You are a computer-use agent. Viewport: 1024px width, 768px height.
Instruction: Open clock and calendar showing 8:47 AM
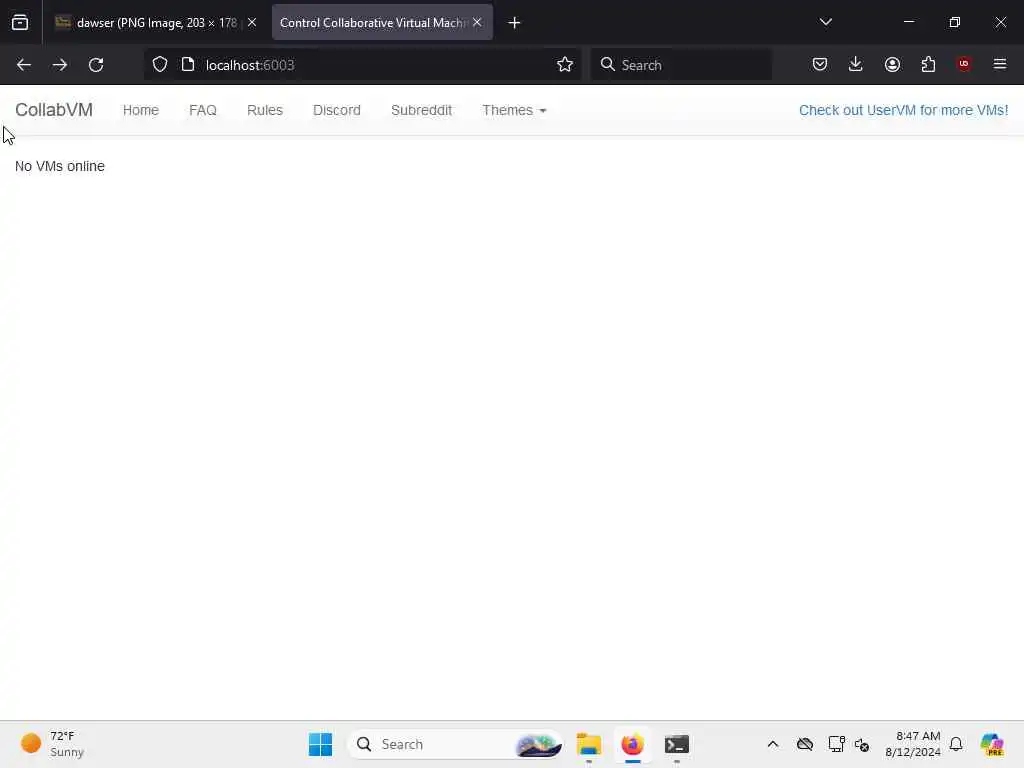point(912,744)
